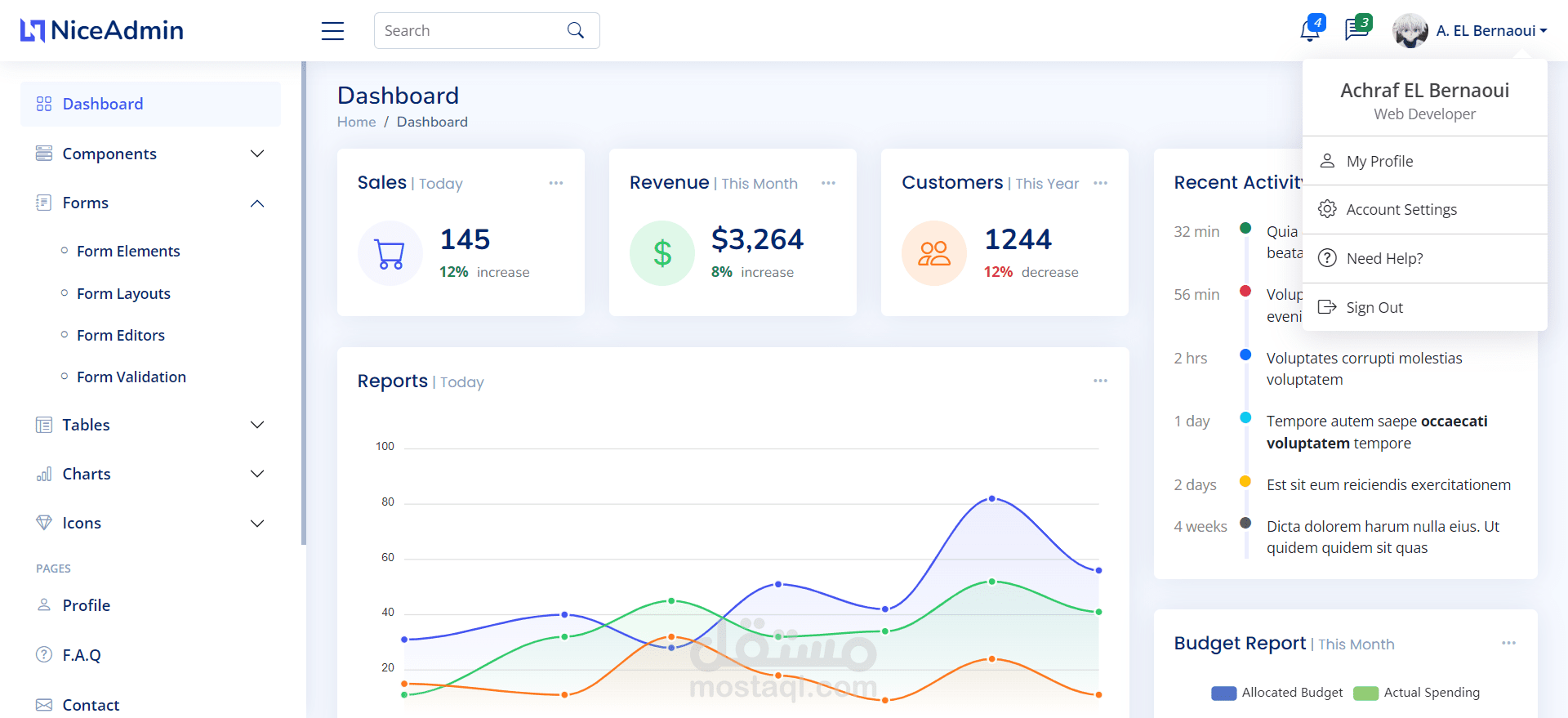Open the Form Elements page
The image size is (1568, 718).
pos(128,251)
